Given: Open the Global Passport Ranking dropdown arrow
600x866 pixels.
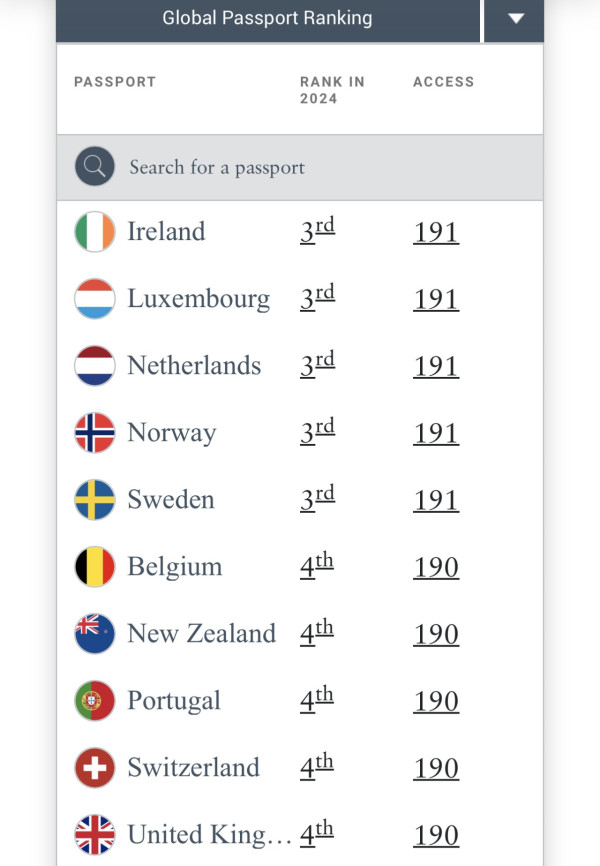Looking at the screenshot, I should point(515,18).
